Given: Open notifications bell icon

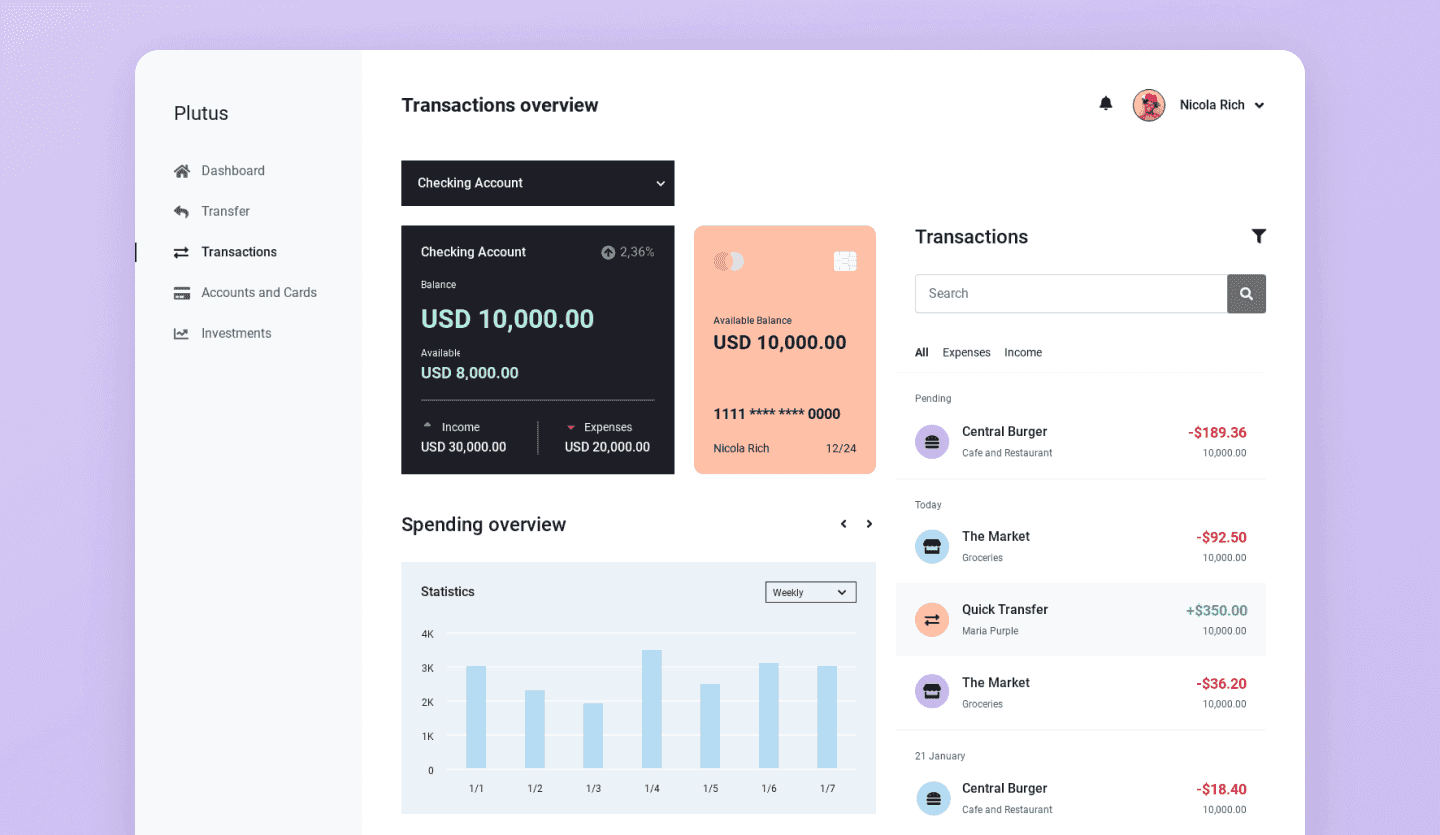Looking at the screenshot, I should (x=1105, y=104).
